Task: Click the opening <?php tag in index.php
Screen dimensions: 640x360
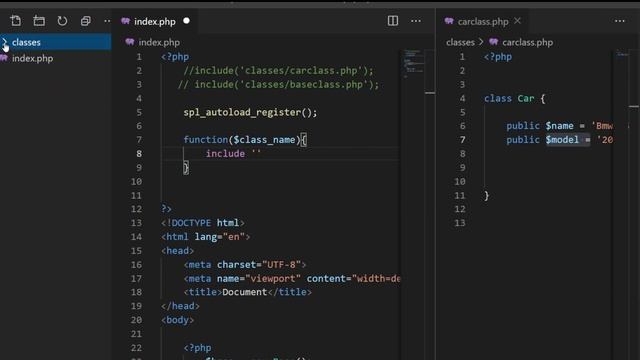Action: tap(175, 57)
